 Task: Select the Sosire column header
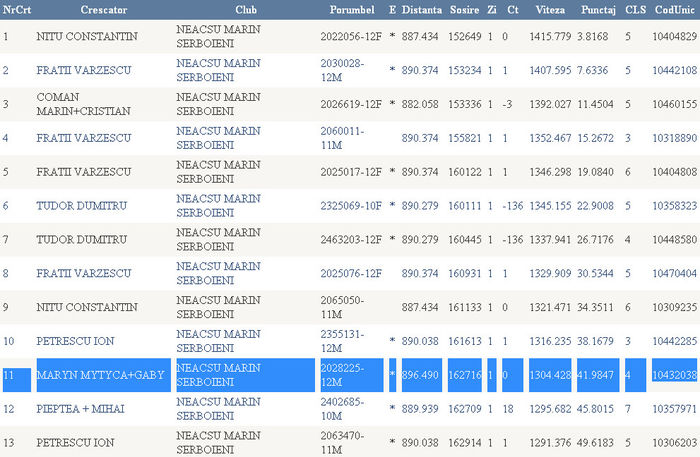463,9
